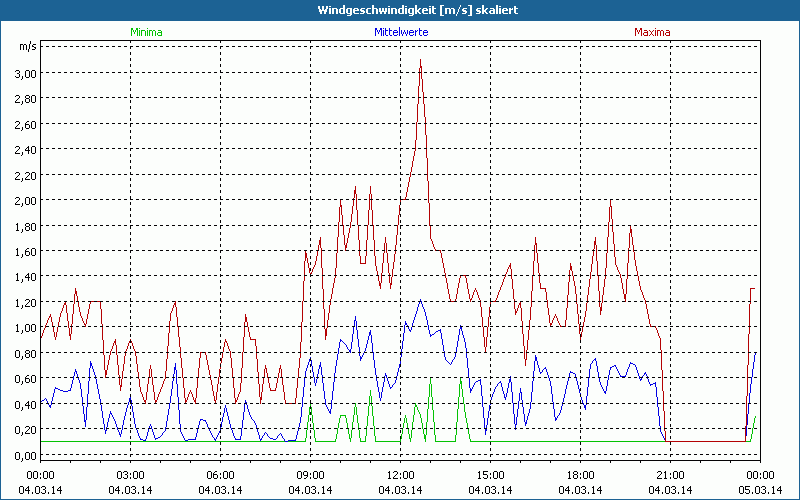Select the 06:00 time axis marker
This screenshot has width=800, height=500.
pos(220,475)
